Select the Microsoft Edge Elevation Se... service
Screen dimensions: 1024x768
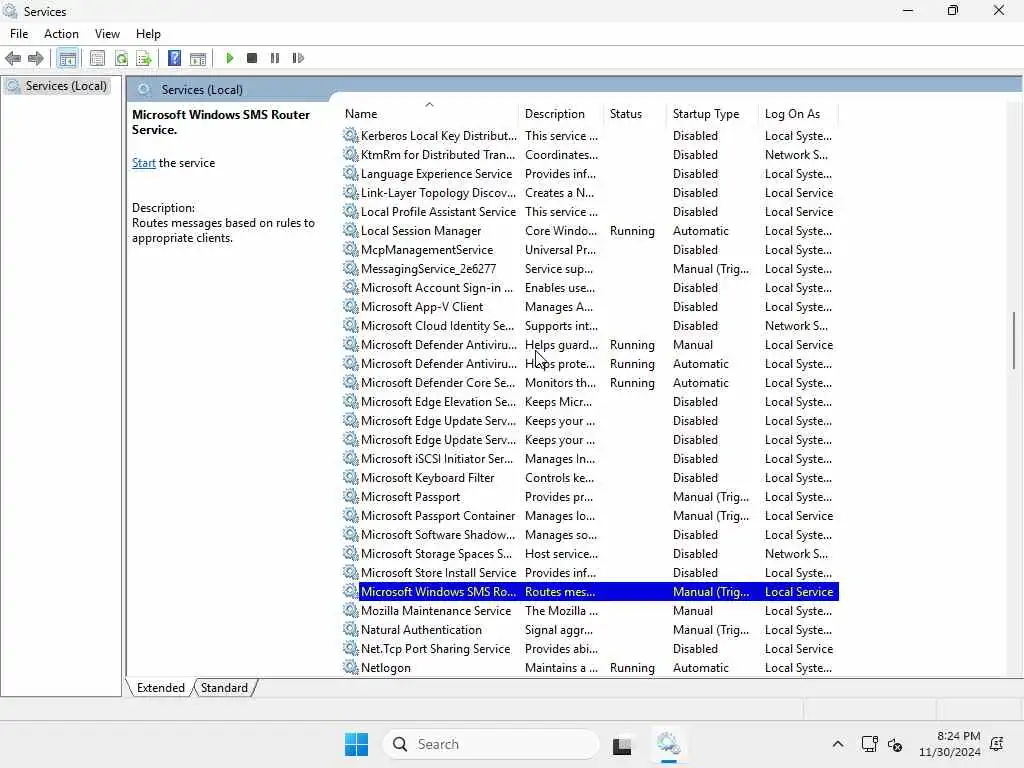(590, 402)
